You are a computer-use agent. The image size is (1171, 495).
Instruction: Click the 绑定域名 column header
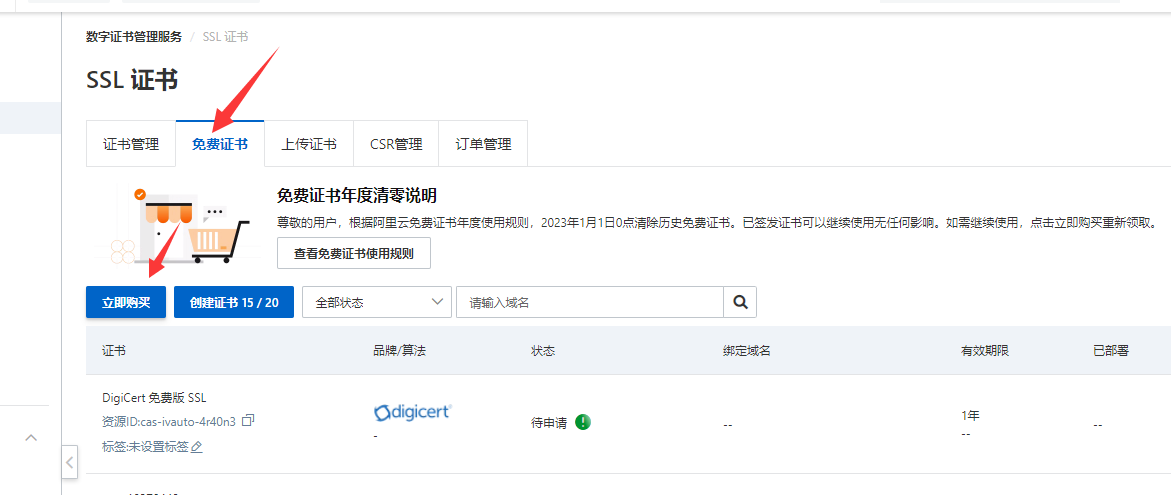(x=746, y=350)
